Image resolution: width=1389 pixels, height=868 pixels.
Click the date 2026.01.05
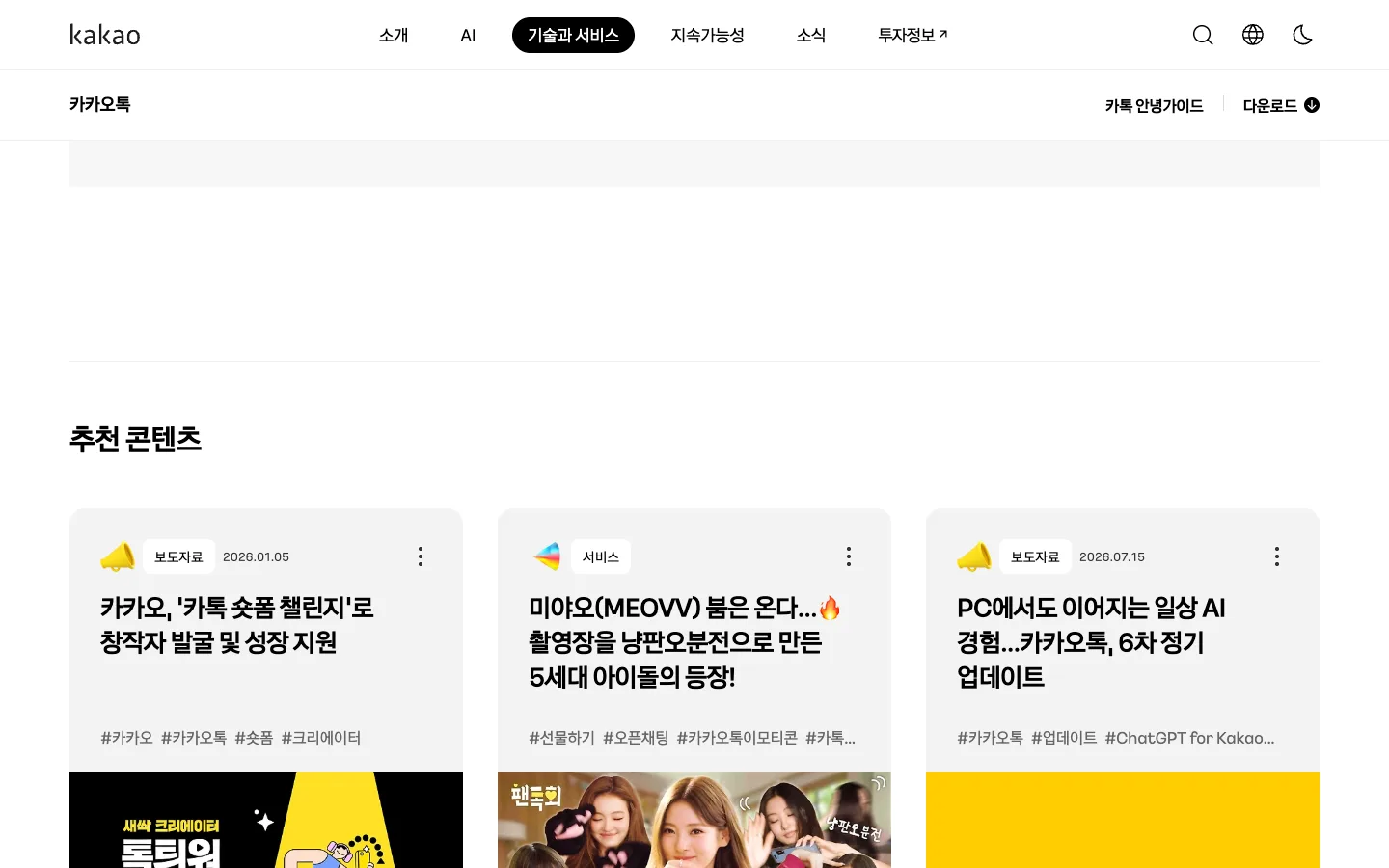(256, 556)
